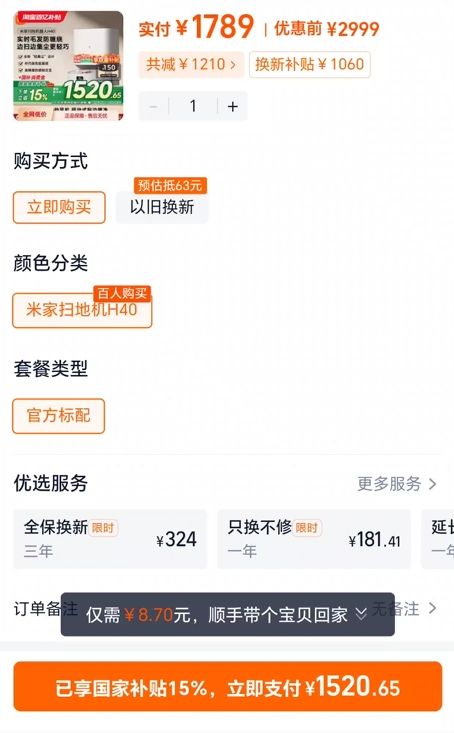
Task: Choose 米家扫地机H40 color category
Action: pos(82,310)
